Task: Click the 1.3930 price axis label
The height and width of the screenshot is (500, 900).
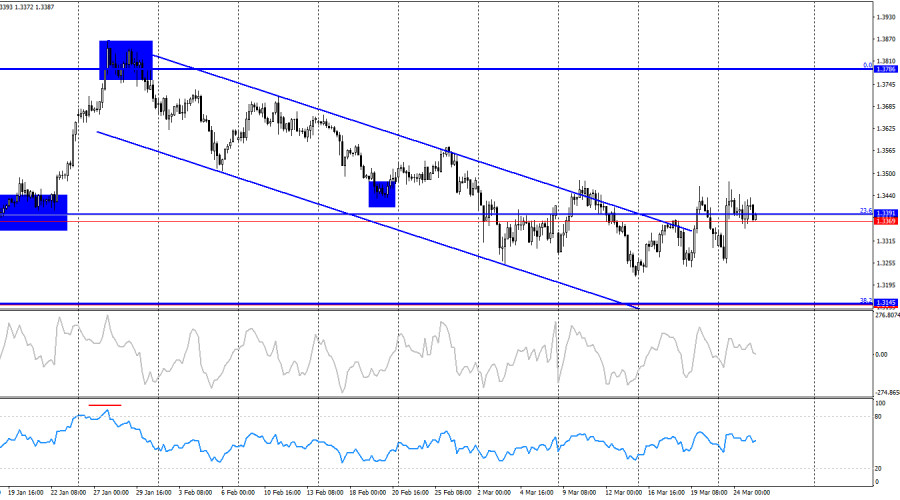Action: click(886, 17)
